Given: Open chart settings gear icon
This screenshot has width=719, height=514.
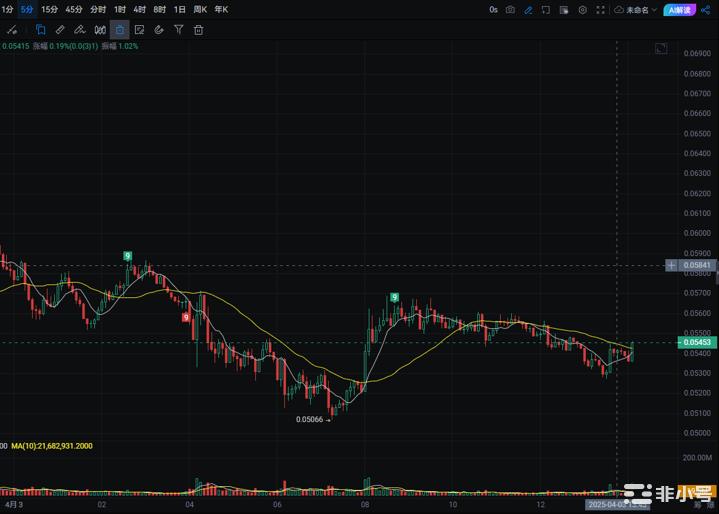Looking at the screenshot, I should 582,10.
